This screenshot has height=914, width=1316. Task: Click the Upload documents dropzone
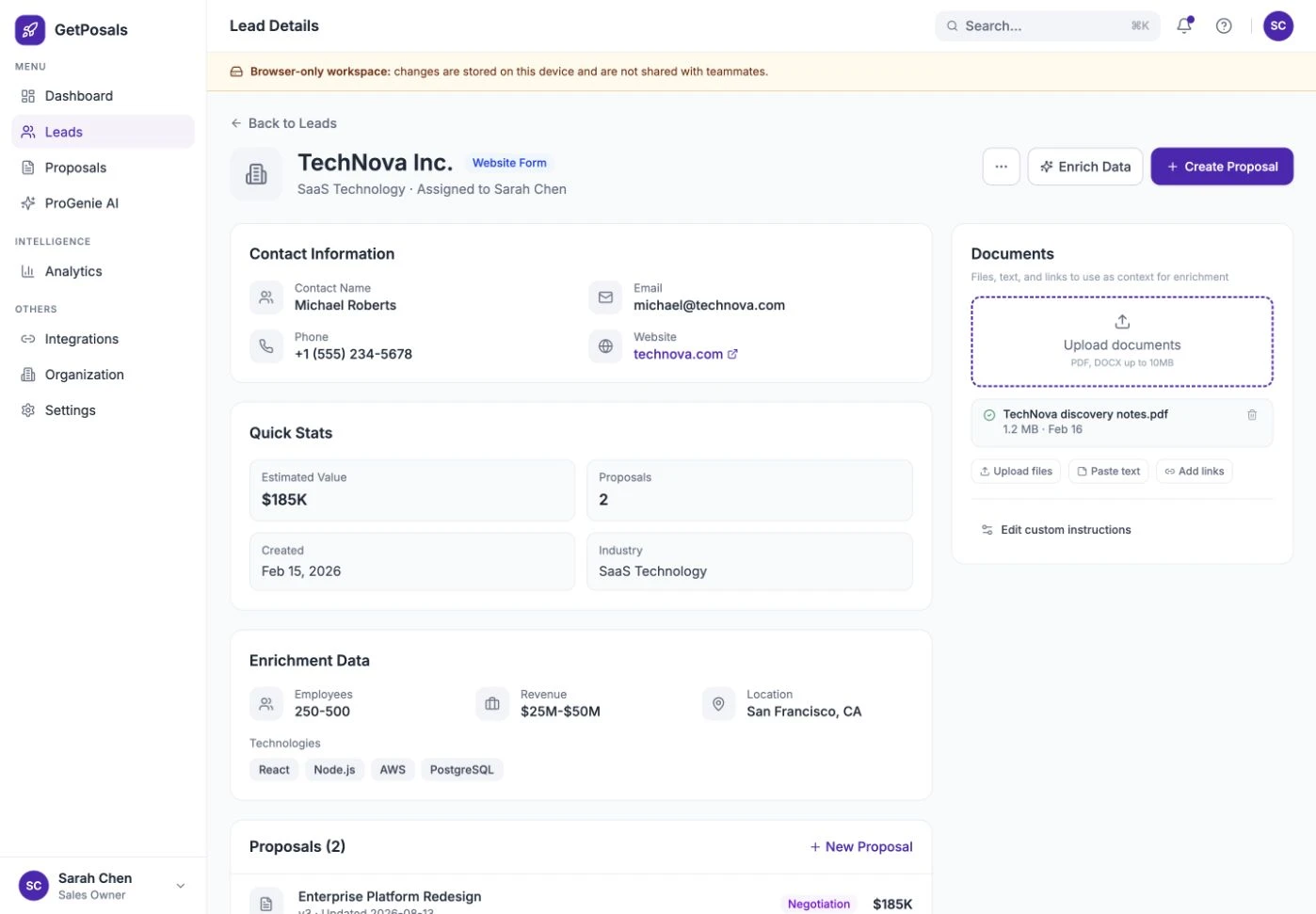(1122, 342)
